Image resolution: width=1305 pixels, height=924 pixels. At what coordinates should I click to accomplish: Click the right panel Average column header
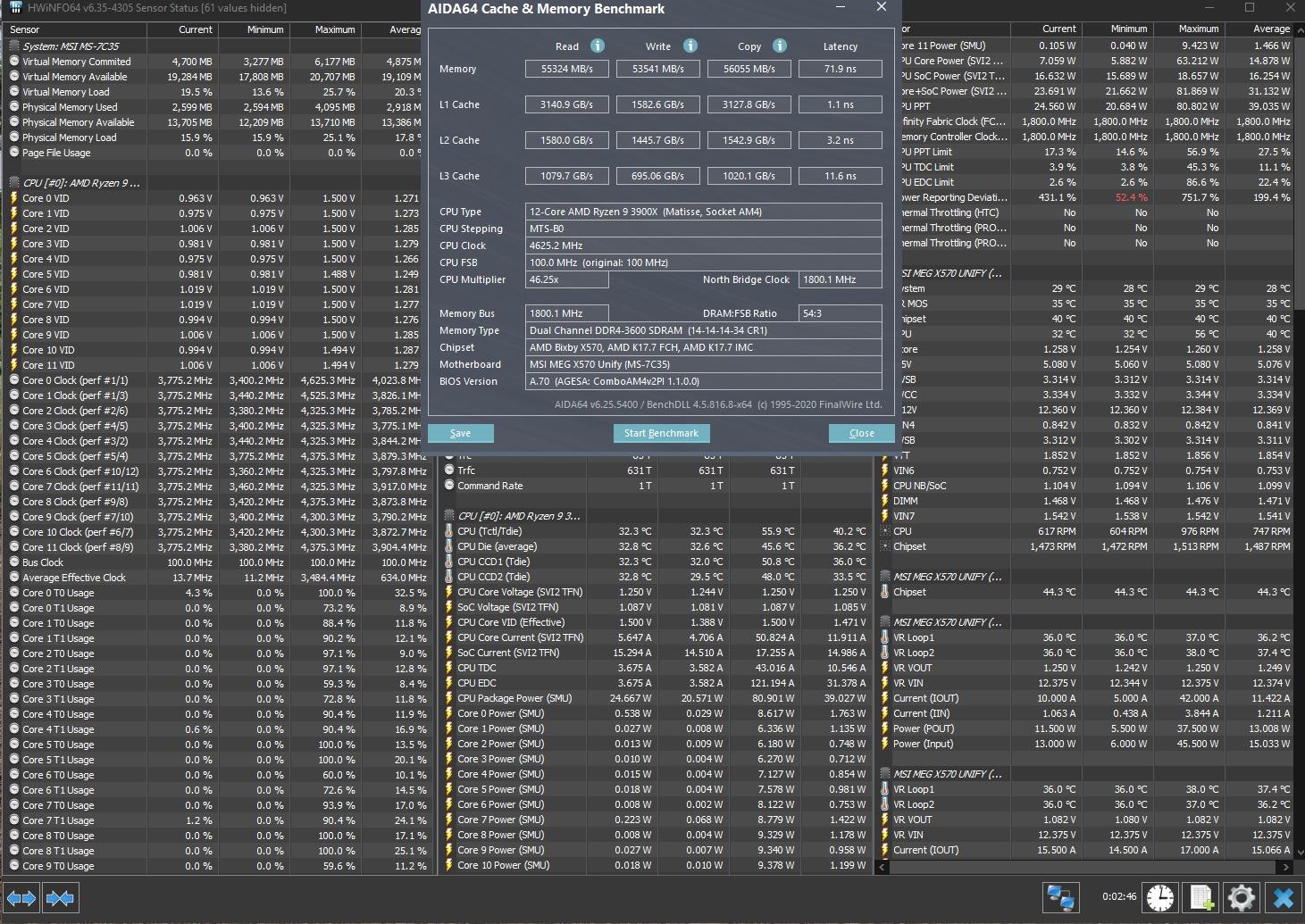tap(1259, 29)
